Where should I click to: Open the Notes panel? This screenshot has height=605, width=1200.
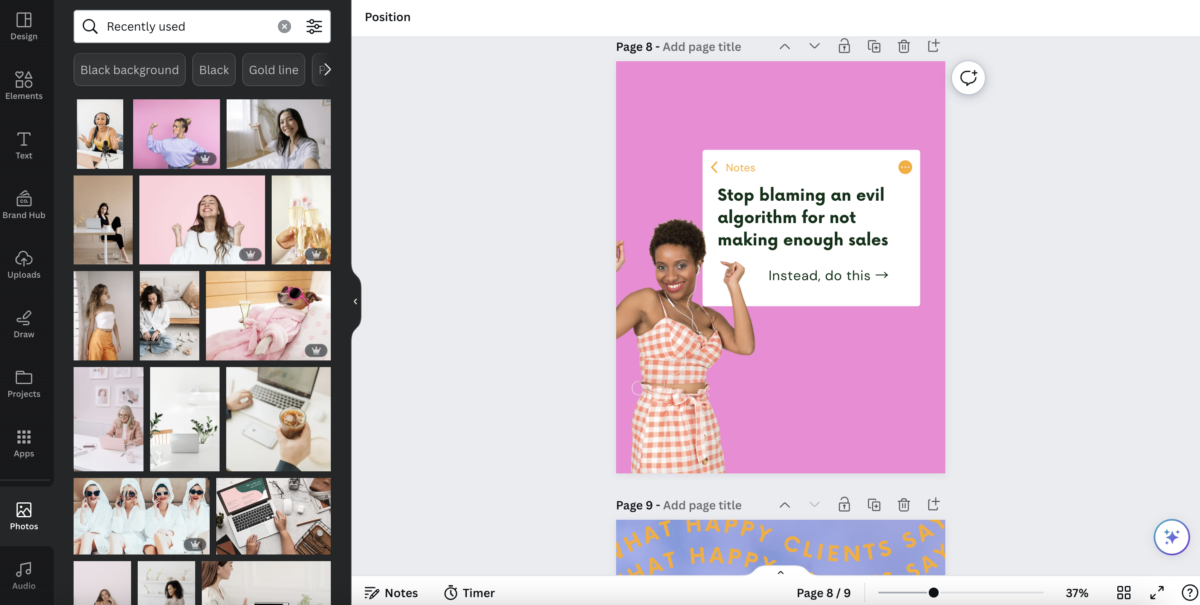pos(391,592)
